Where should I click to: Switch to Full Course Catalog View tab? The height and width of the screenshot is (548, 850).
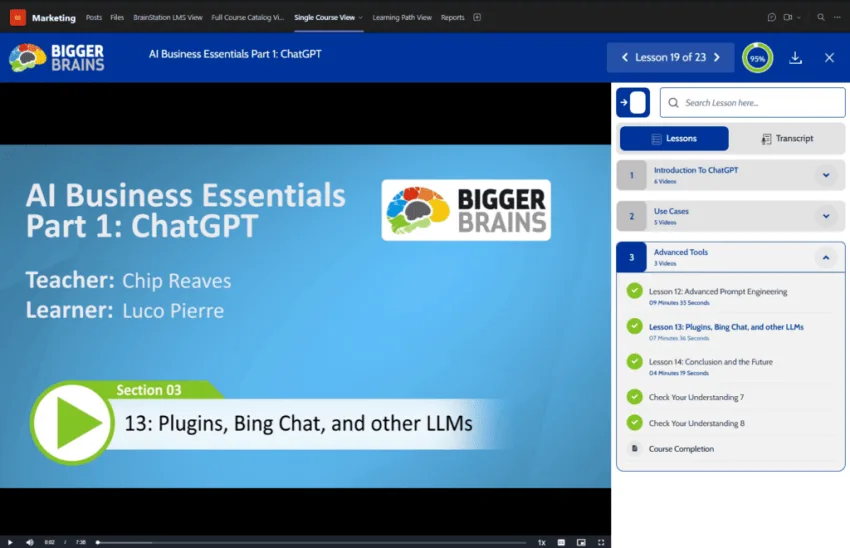coord(248,17)
